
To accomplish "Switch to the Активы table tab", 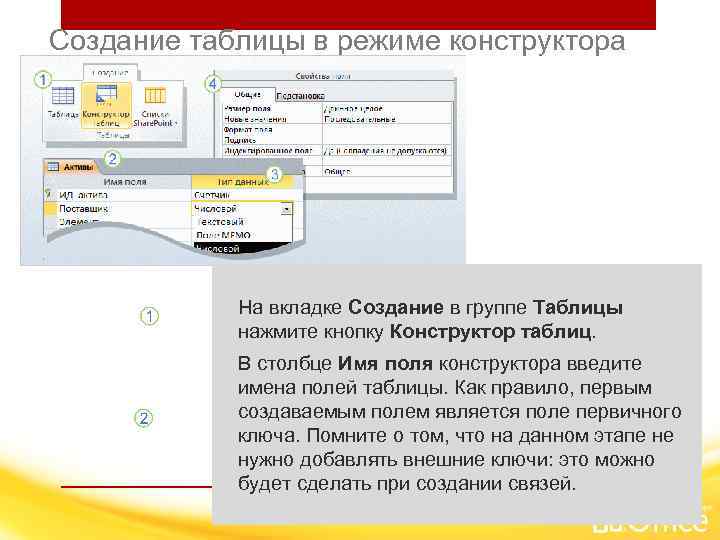I will click(72, 167).
